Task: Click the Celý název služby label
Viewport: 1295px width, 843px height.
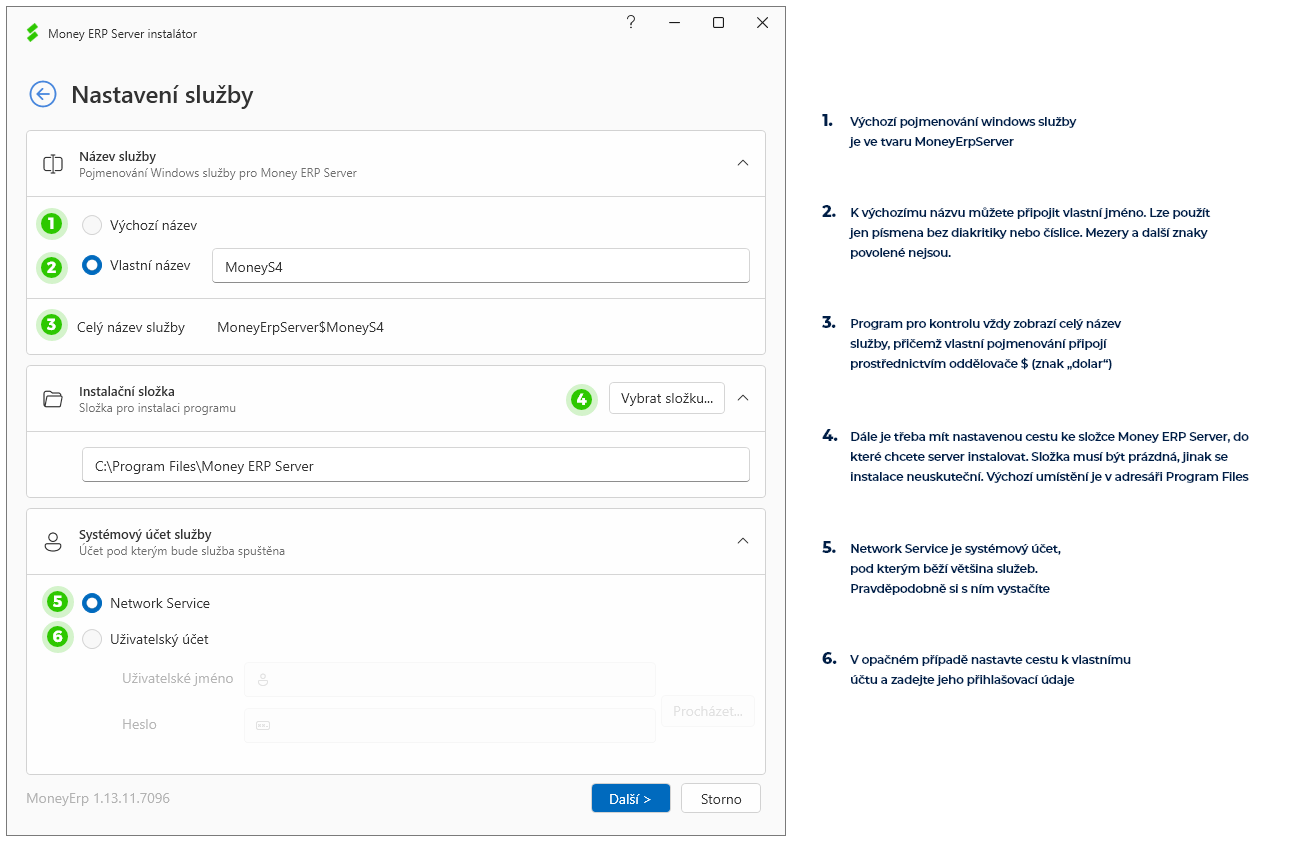Action: (x=131, y=327)
